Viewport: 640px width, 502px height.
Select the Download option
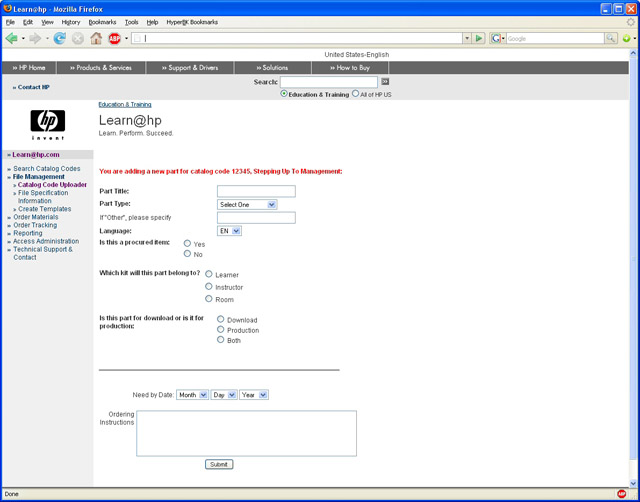coord(220,319)
